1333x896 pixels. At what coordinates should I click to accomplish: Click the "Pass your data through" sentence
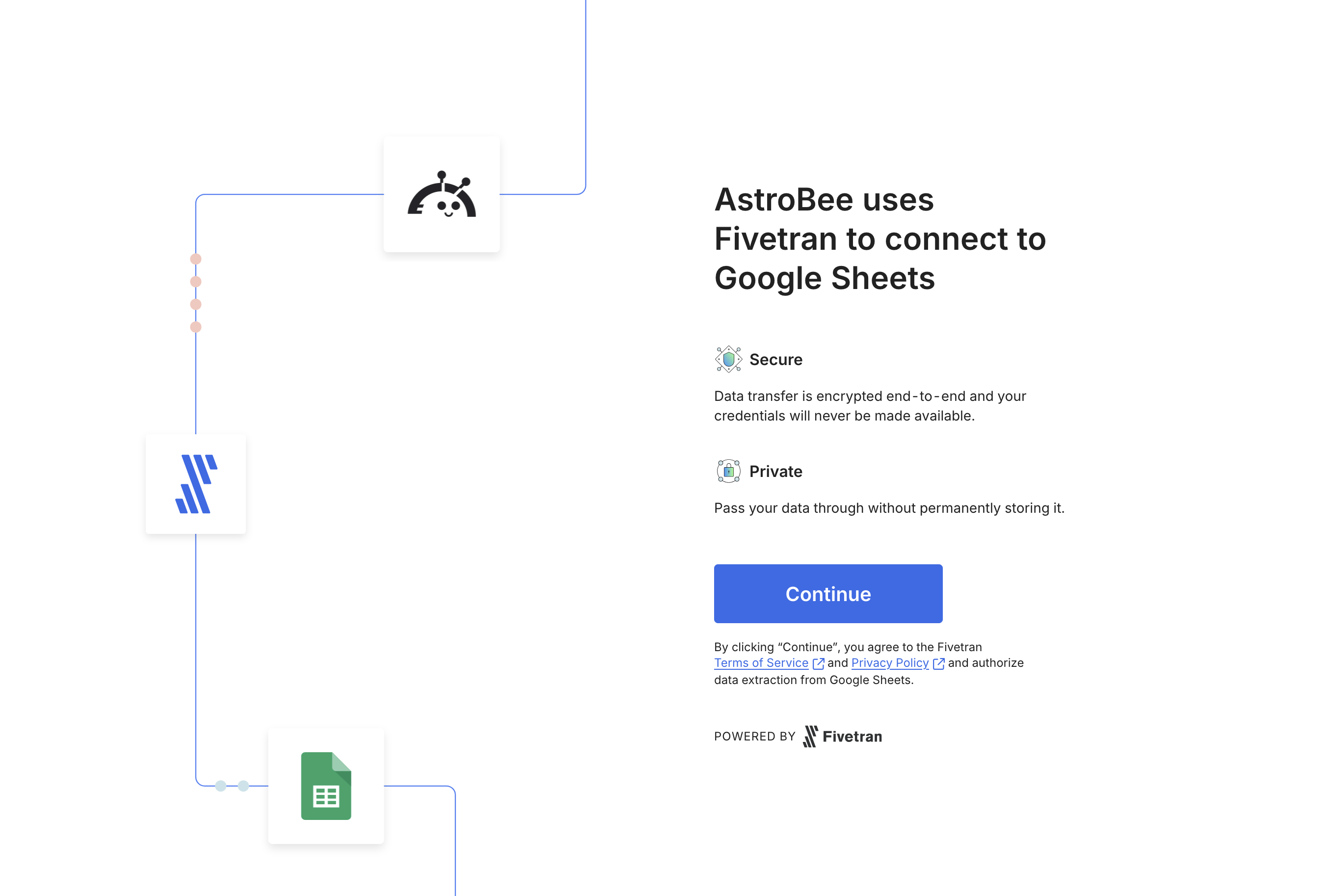coord(889,508)
